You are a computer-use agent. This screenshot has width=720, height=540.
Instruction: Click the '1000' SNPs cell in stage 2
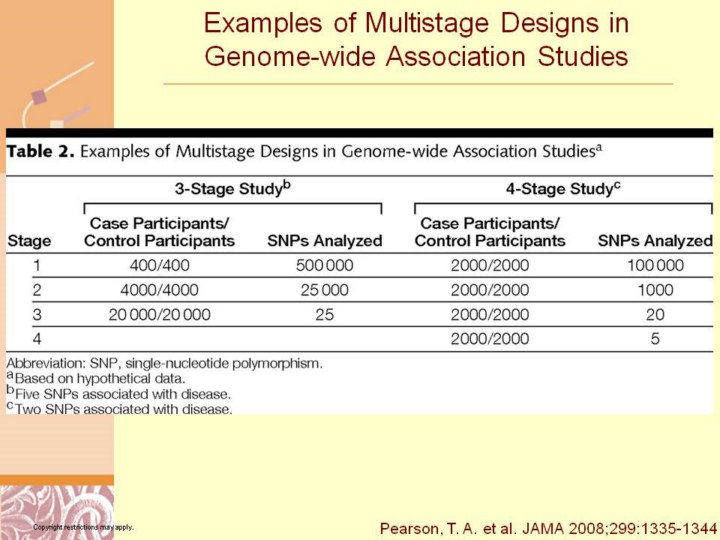click(x=654, y=290)
